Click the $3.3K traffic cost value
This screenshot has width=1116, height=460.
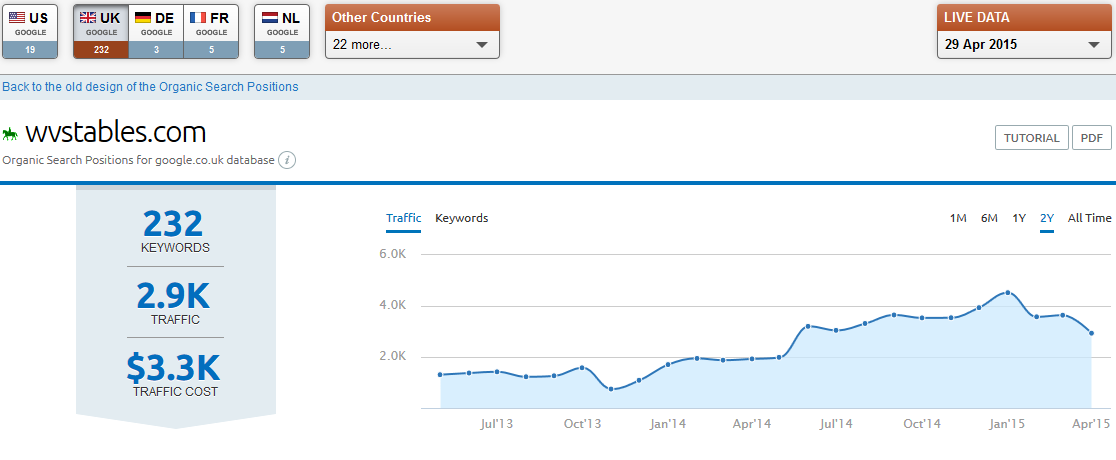174,367
